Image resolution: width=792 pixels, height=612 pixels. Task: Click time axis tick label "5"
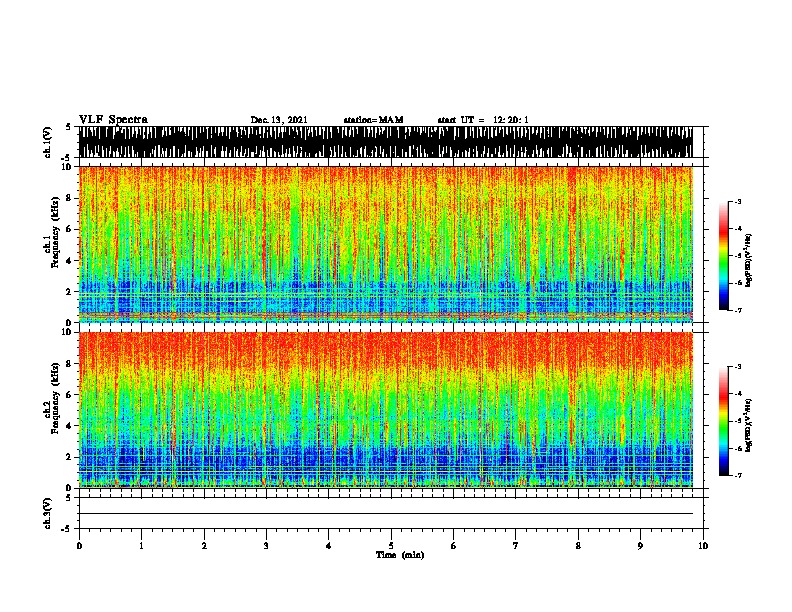click(391, 546)
